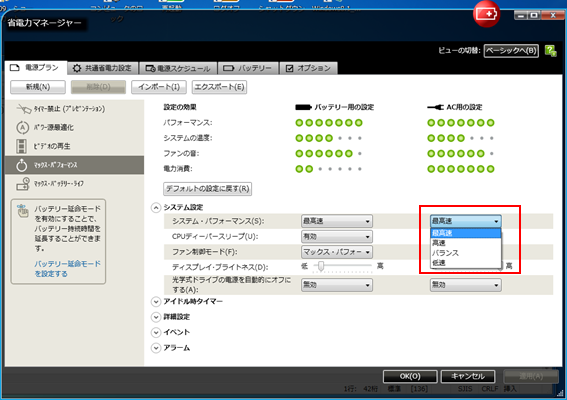Click the red battery status icon
The height and width of the screenshot is (400, 567).
coord(487,14)
